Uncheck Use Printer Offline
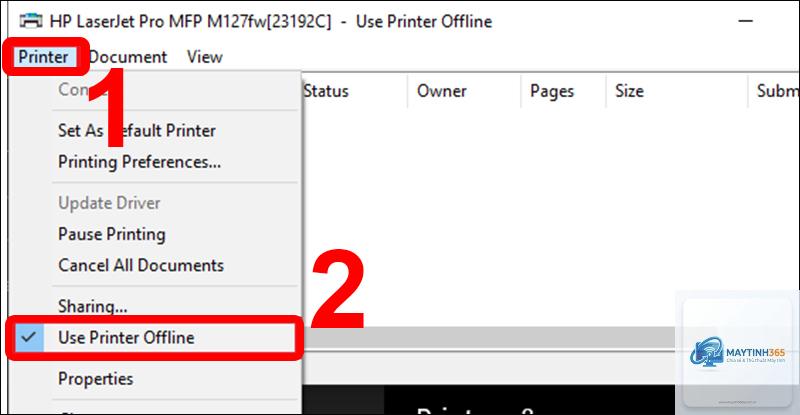 point(154,337)
